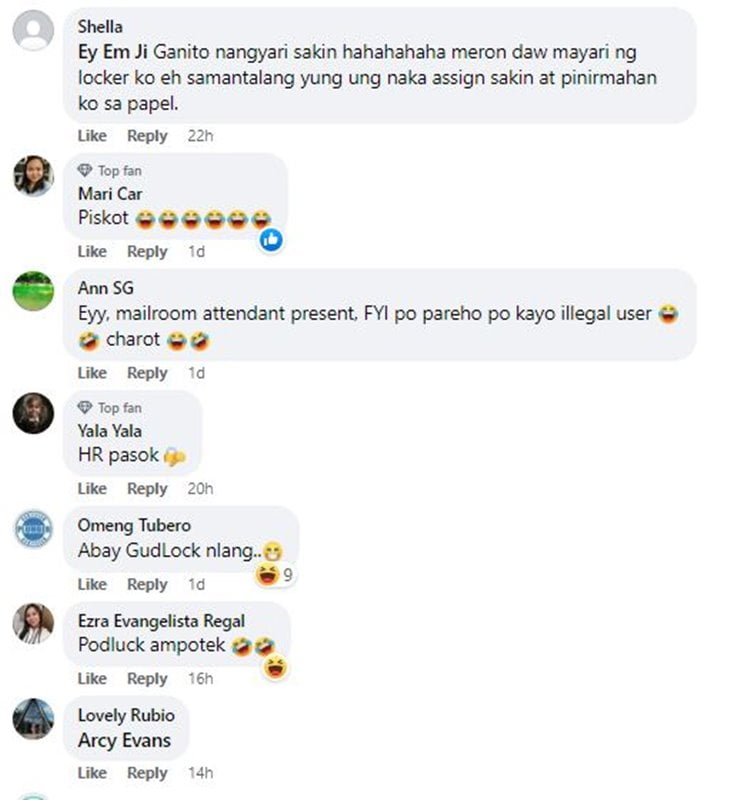Click Yala Yala's profile avatar
Screen dimensions: 750x800
tap(33, 413)
